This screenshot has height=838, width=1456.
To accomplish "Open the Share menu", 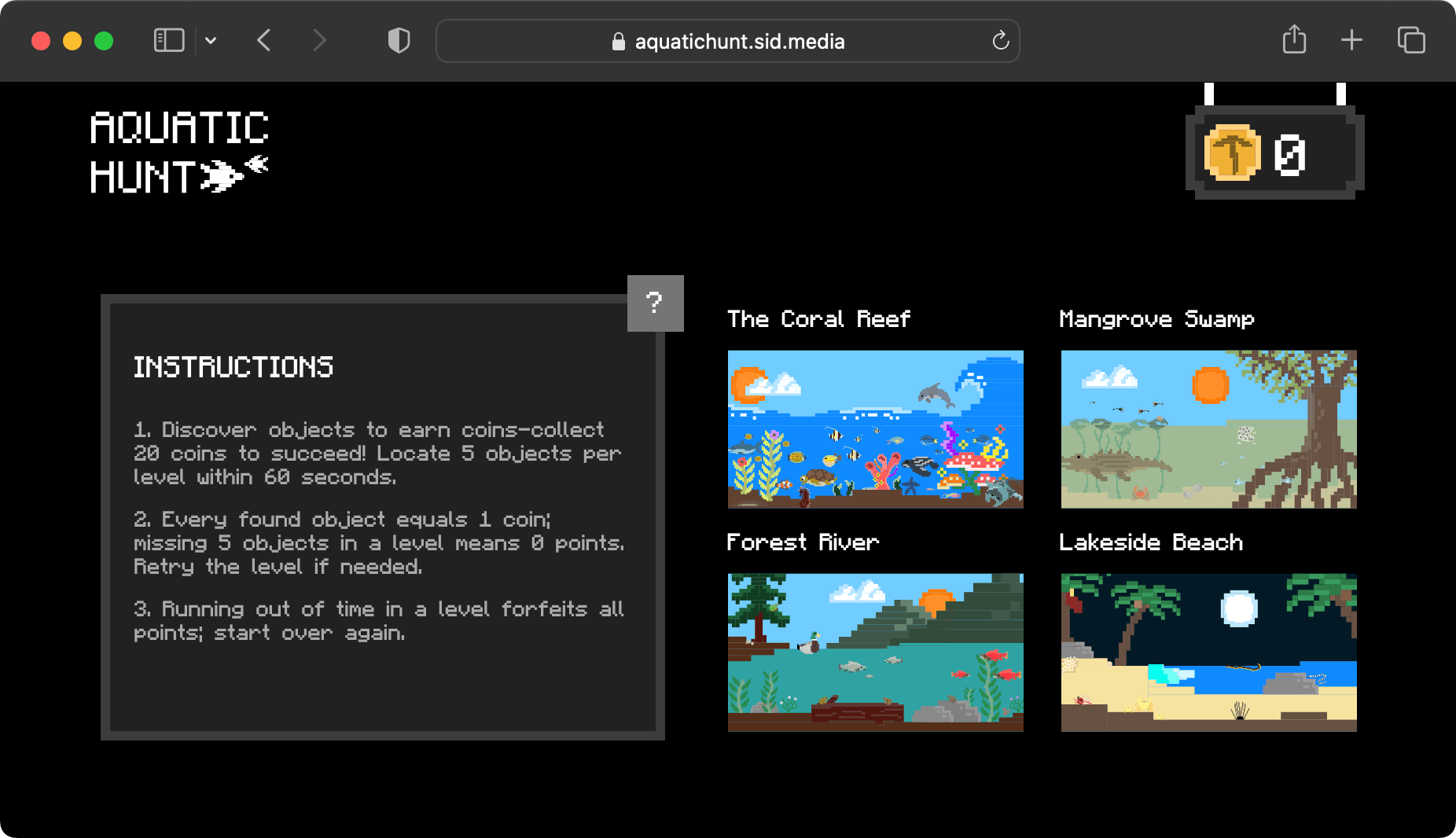I will pos(1294,40).
